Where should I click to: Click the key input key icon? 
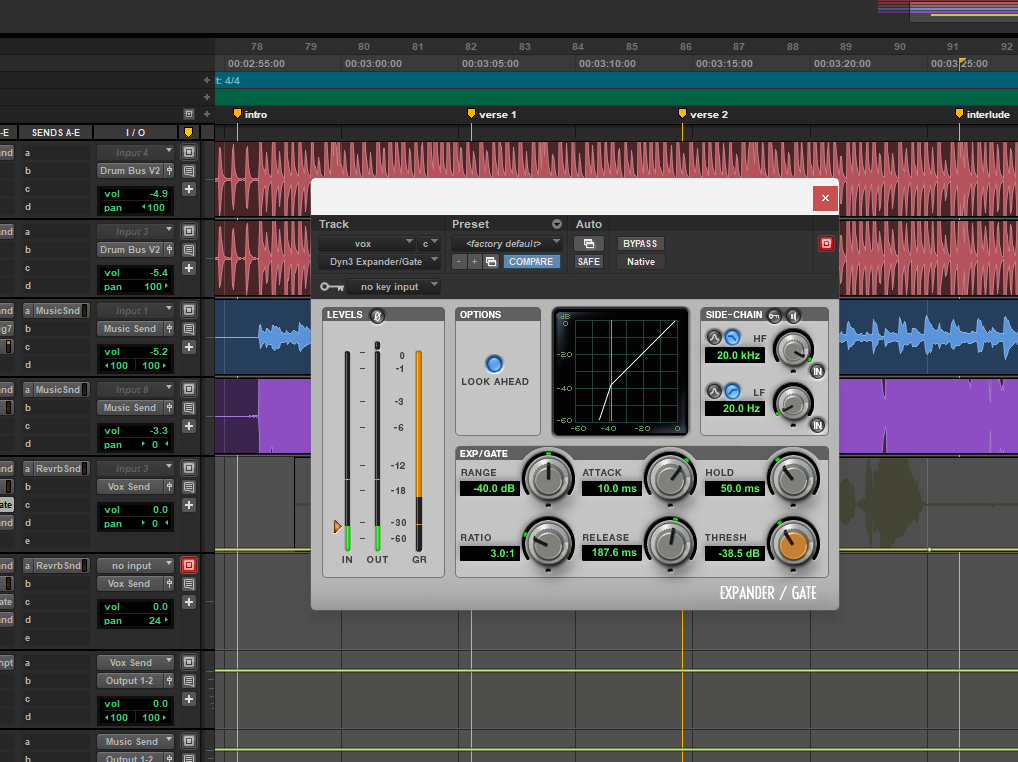point(332,287)
